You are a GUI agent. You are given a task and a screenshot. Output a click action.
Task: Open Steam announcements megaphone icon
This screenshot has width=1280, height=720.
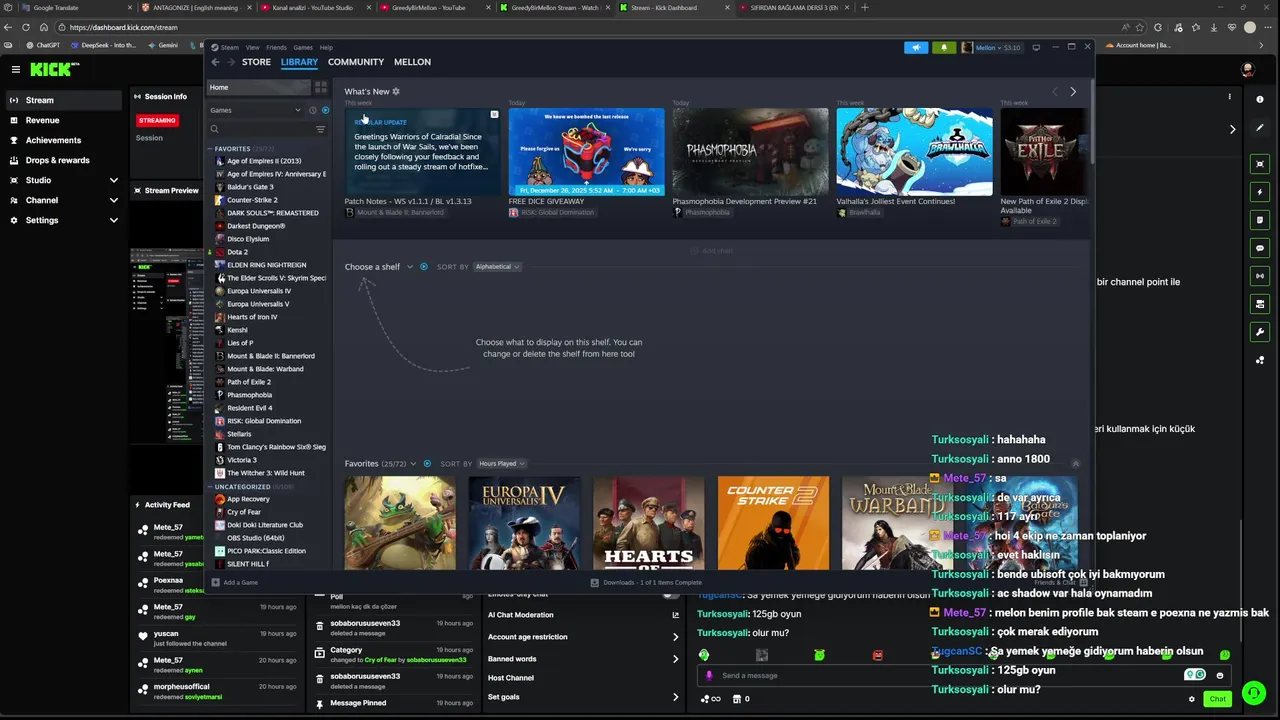click(916, 47)
